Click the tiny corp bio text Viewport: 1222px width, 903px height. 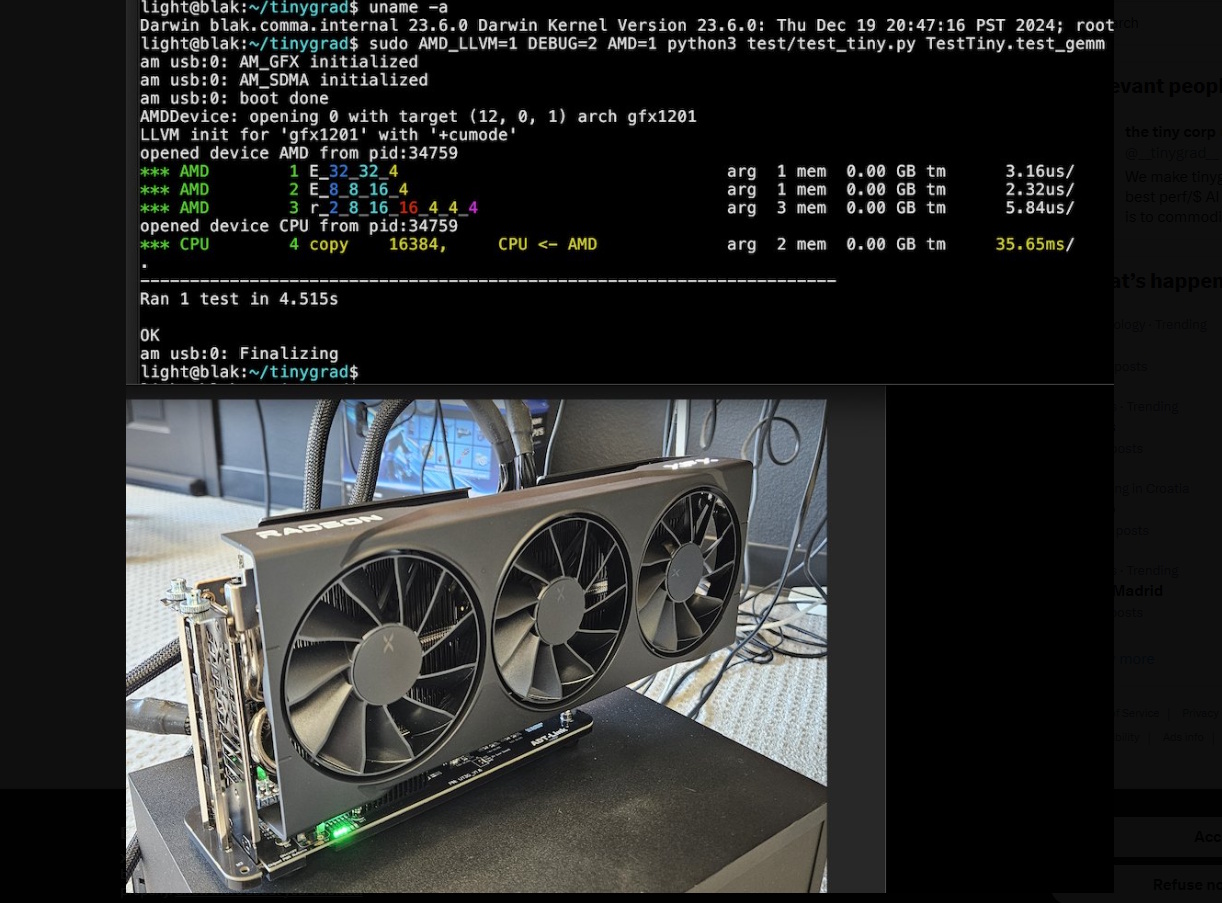coord(1172,196)
